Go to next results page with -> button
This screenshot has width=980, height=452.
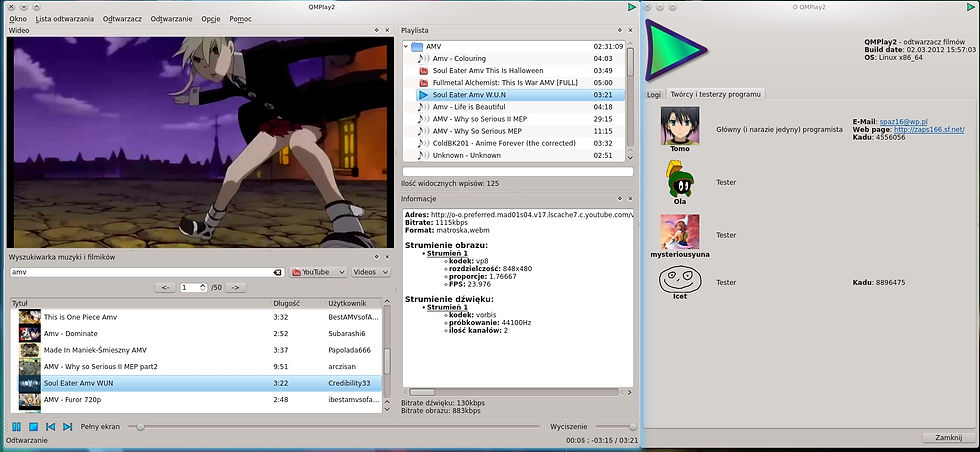[236, 288]
